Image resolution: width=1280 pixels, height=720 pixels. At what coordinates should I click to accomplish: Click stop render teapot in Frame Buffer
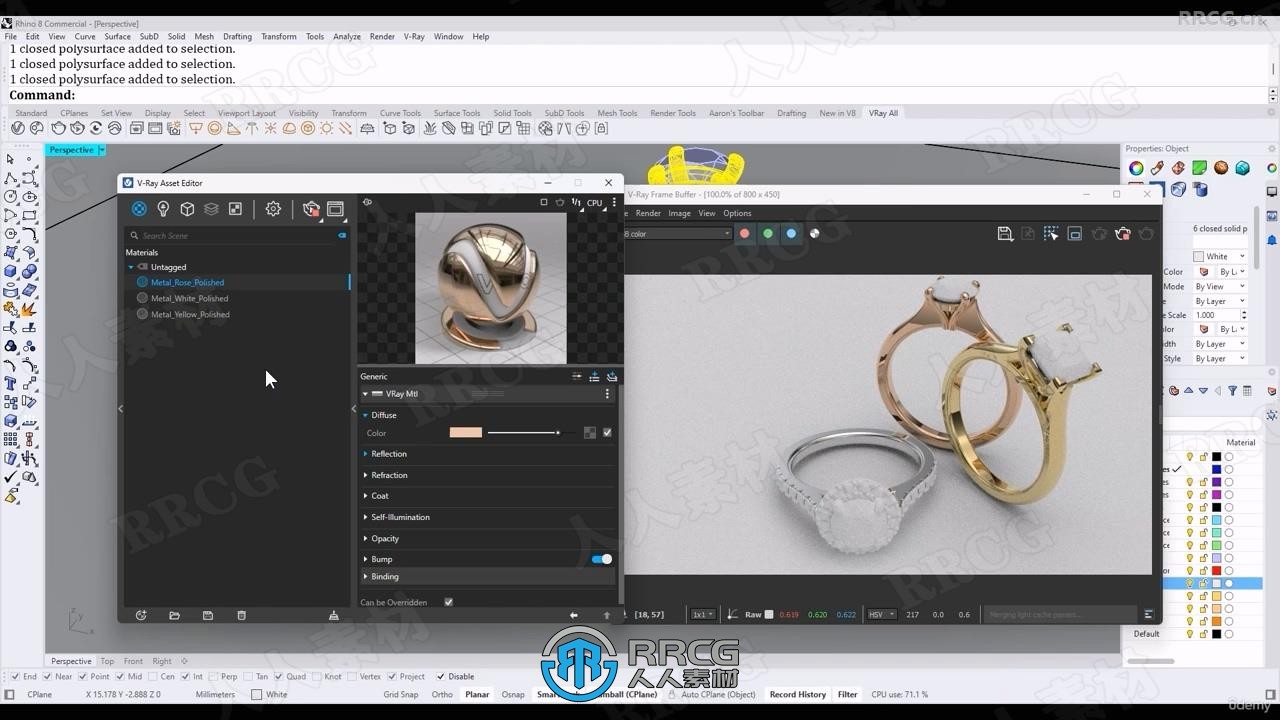(1123, 233)
